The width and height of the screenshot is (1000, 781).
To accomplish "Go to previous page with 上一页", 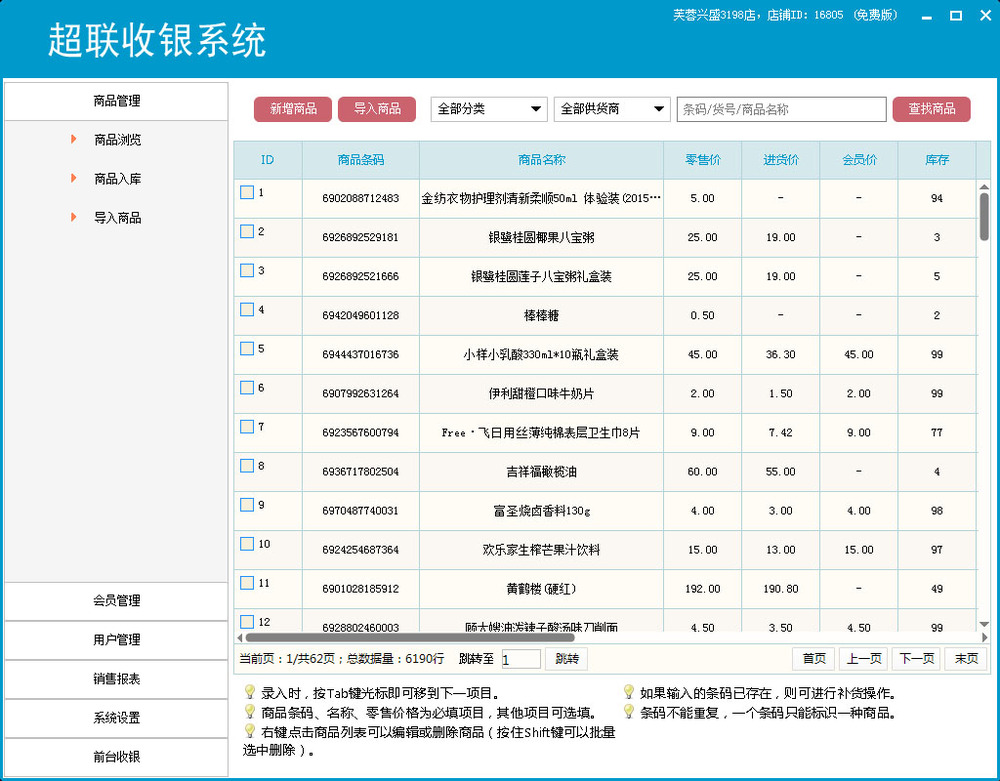I will pyautogui.click(x=864, y=659).
